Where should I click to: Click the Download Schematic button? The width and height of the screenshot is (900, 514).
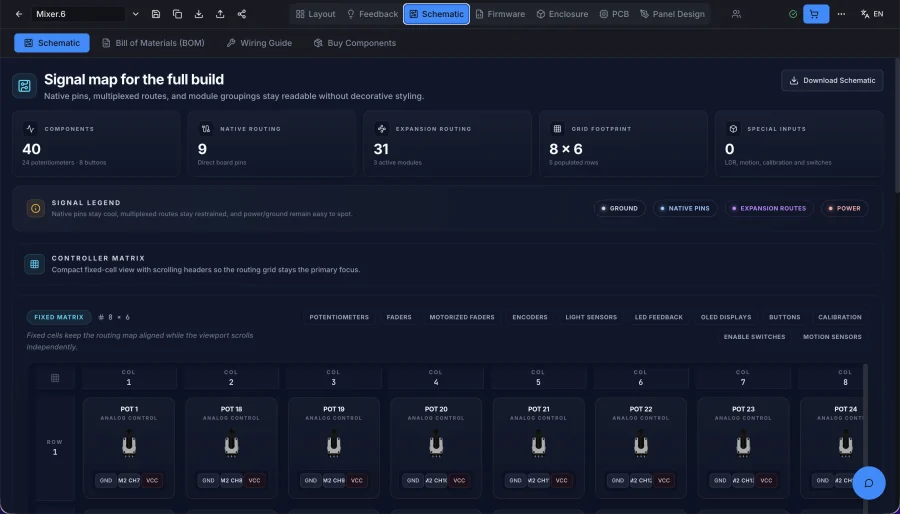tap(832, 80)
